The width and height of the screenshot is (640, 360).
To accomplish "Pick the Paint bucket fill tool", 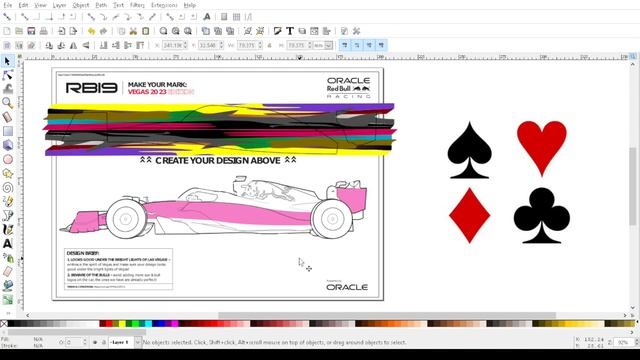I will pos(7,286).
